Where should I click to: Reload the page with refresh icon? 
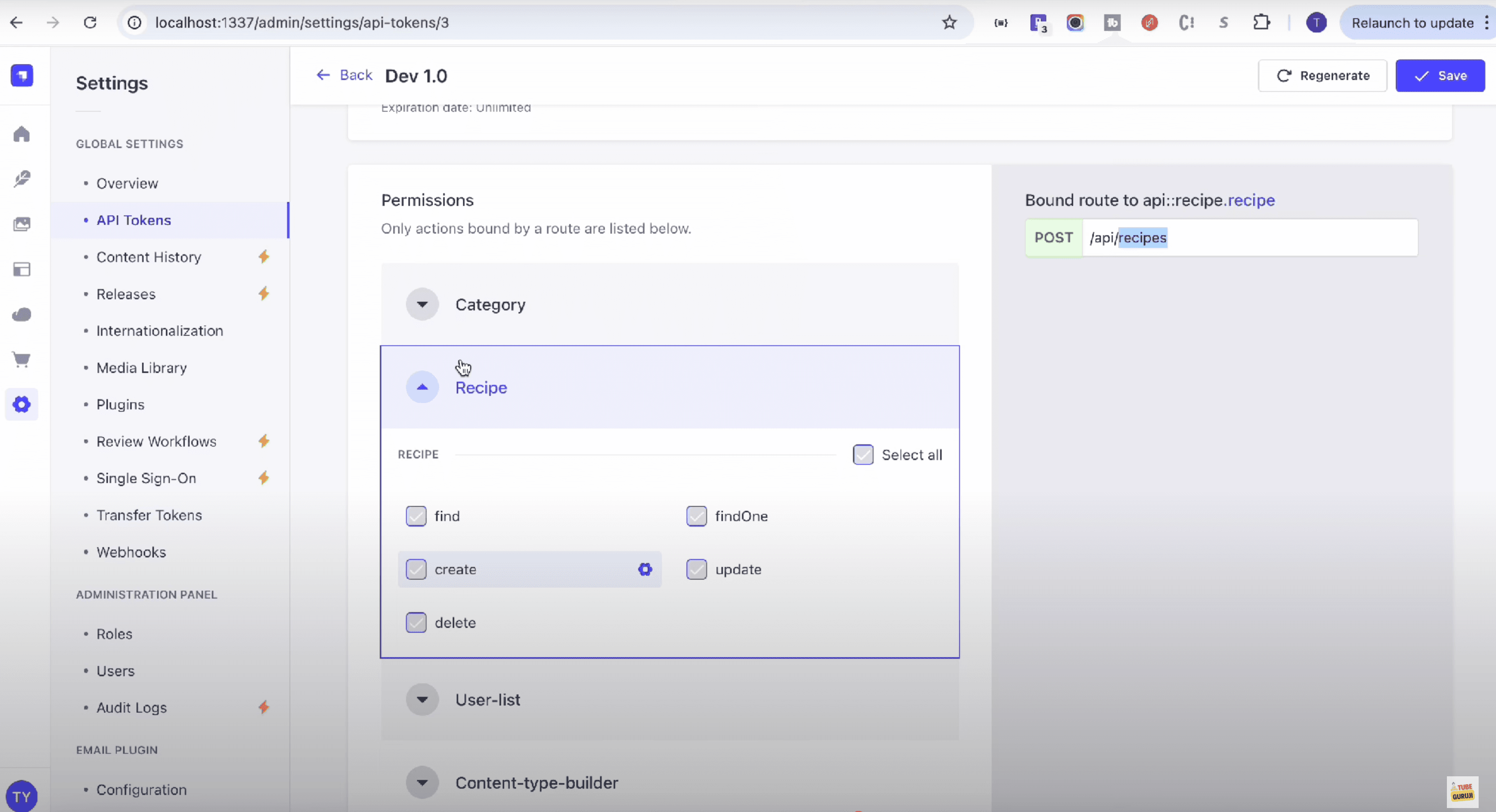click(x=90, y=23)
